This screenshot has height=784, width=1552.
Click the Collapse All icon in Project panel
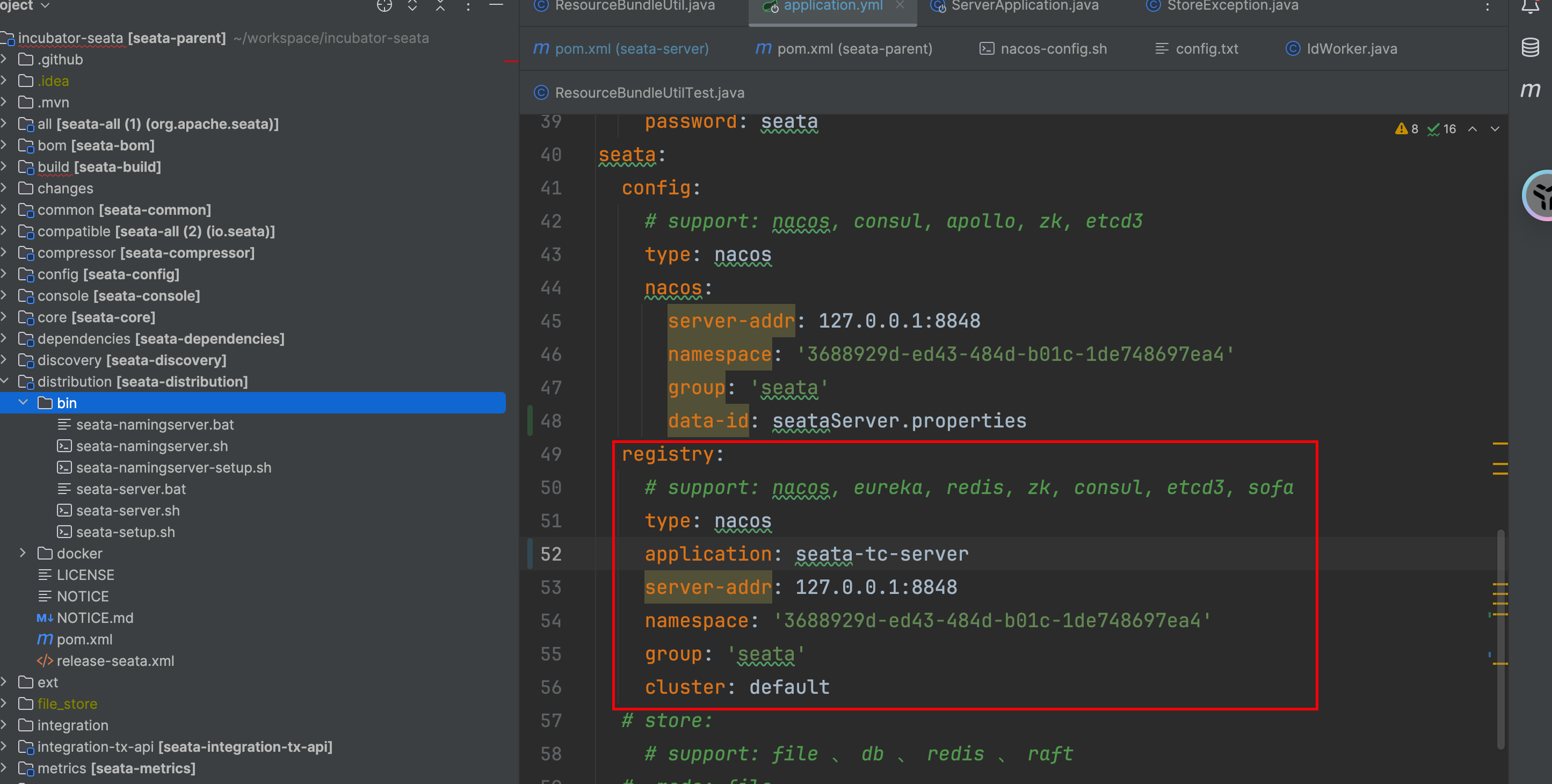point(440,5)
